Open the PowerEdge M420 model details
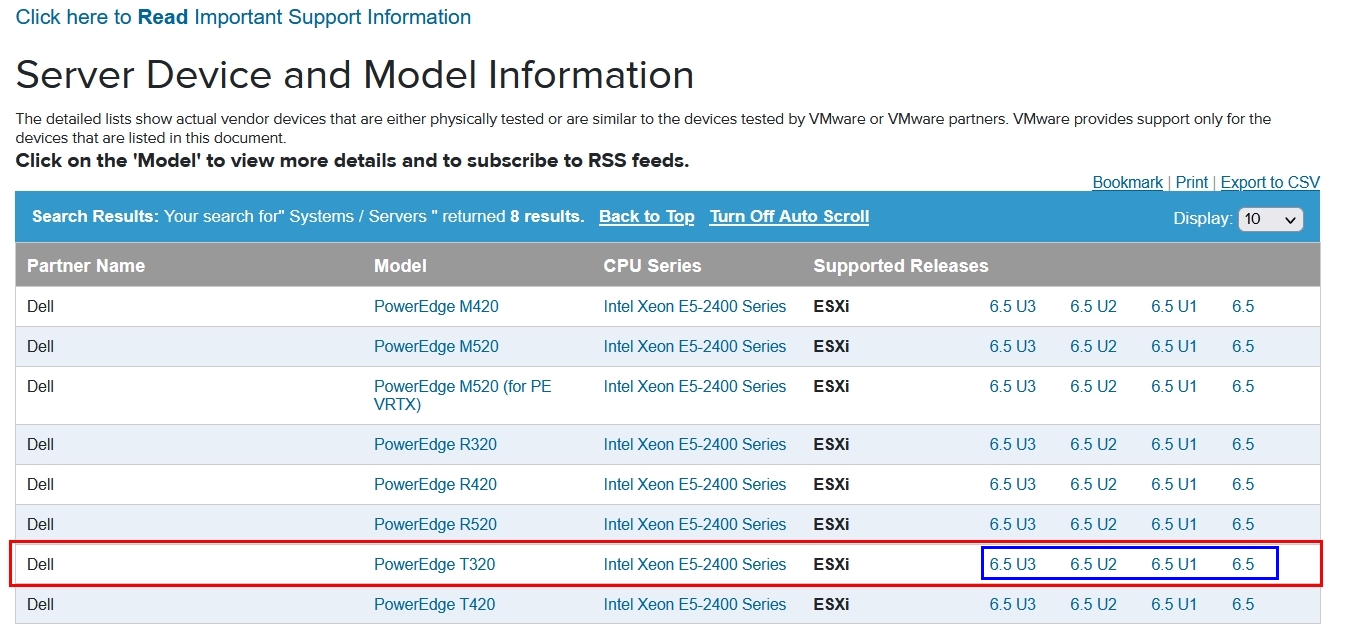The image size is (1347, 643). [436, 306]
